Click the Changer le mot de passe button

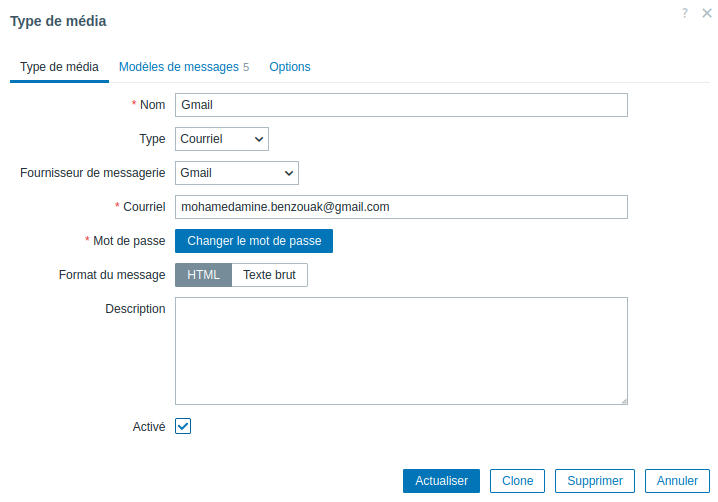(254, 241)
